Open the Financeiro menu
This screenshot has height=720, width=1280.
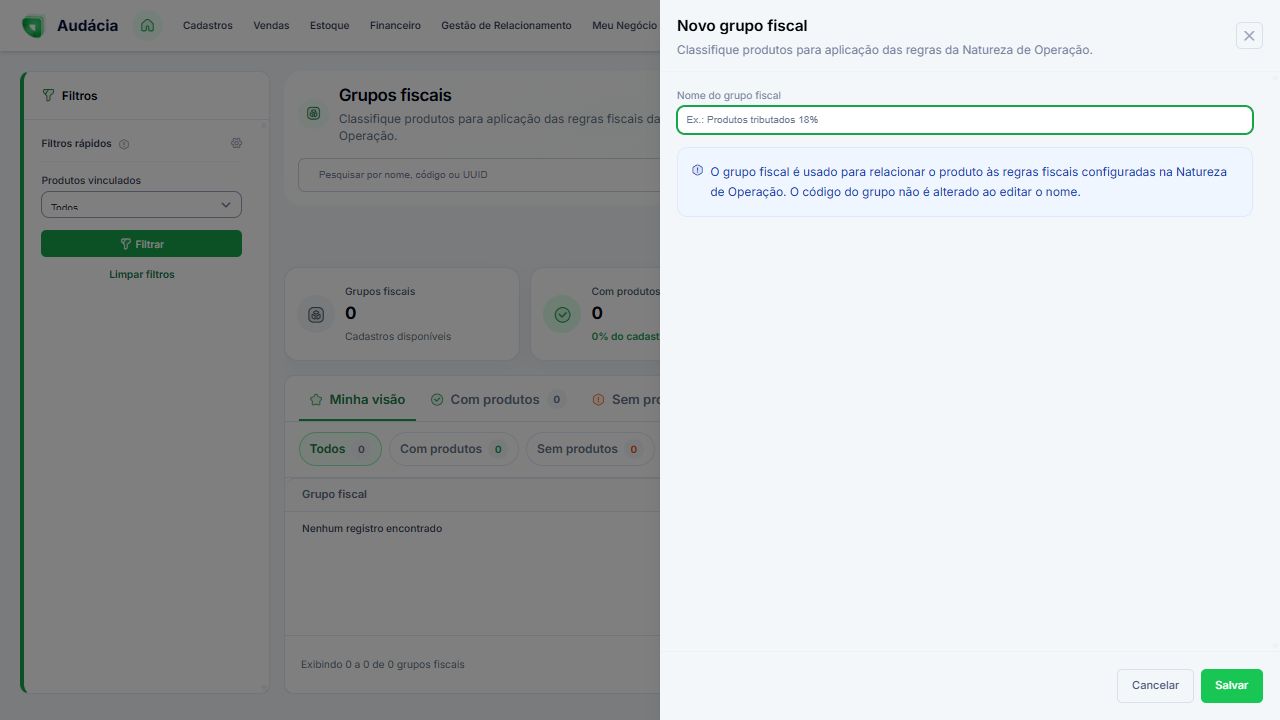(x=395, y=26)
